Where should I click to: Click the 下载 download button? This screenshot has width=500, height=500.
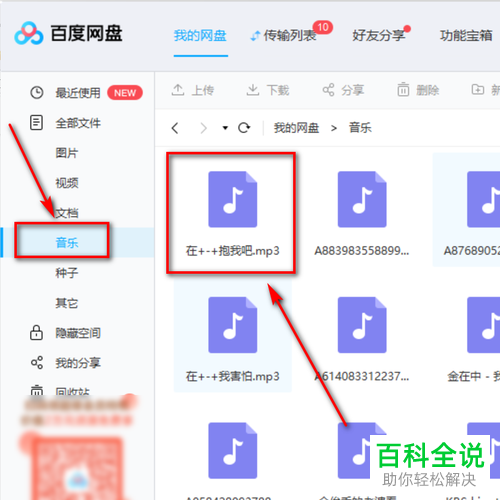[x=268, y=90]
